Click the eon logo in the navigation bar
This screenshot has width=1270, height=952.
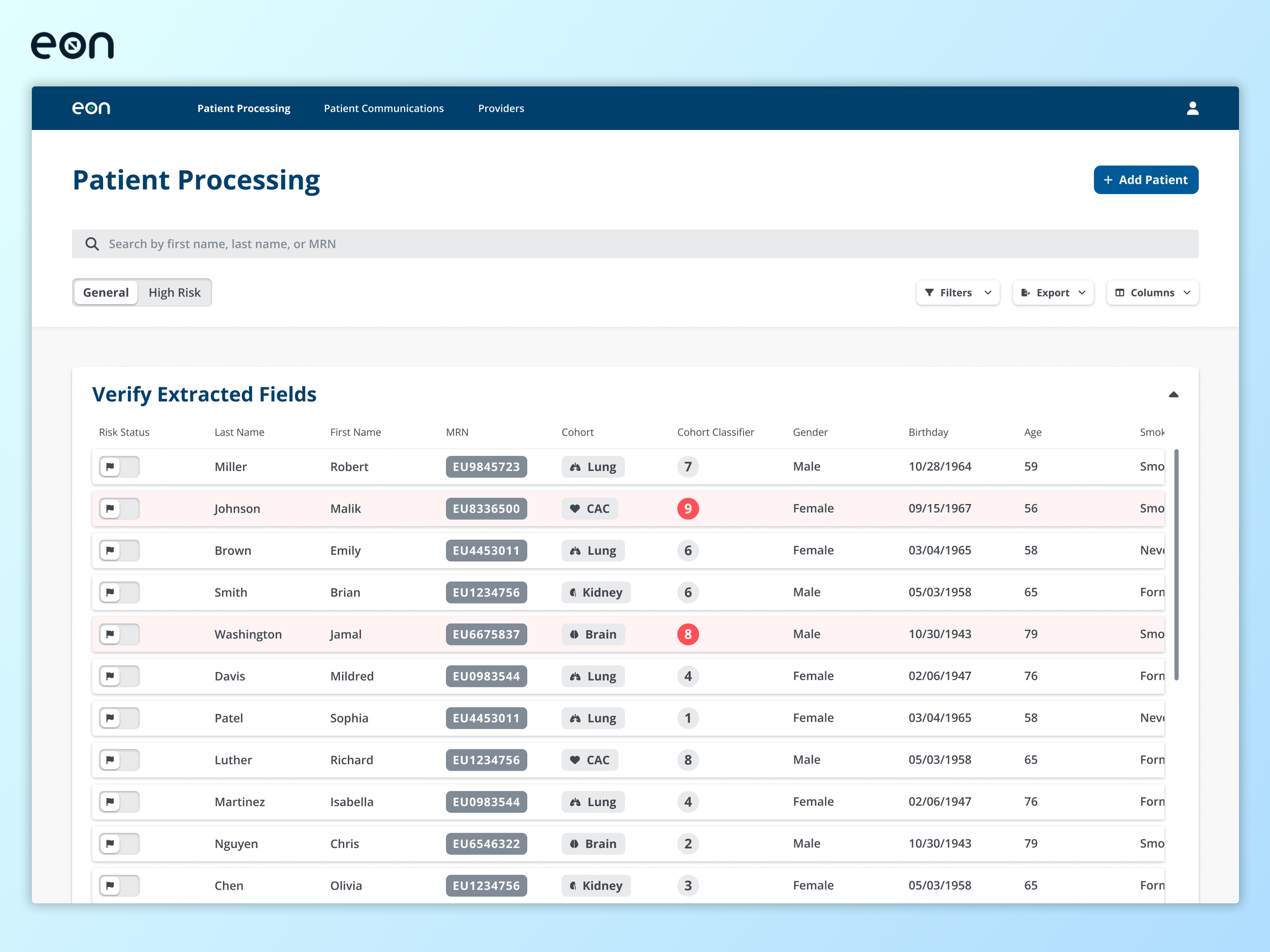[91, 108]
